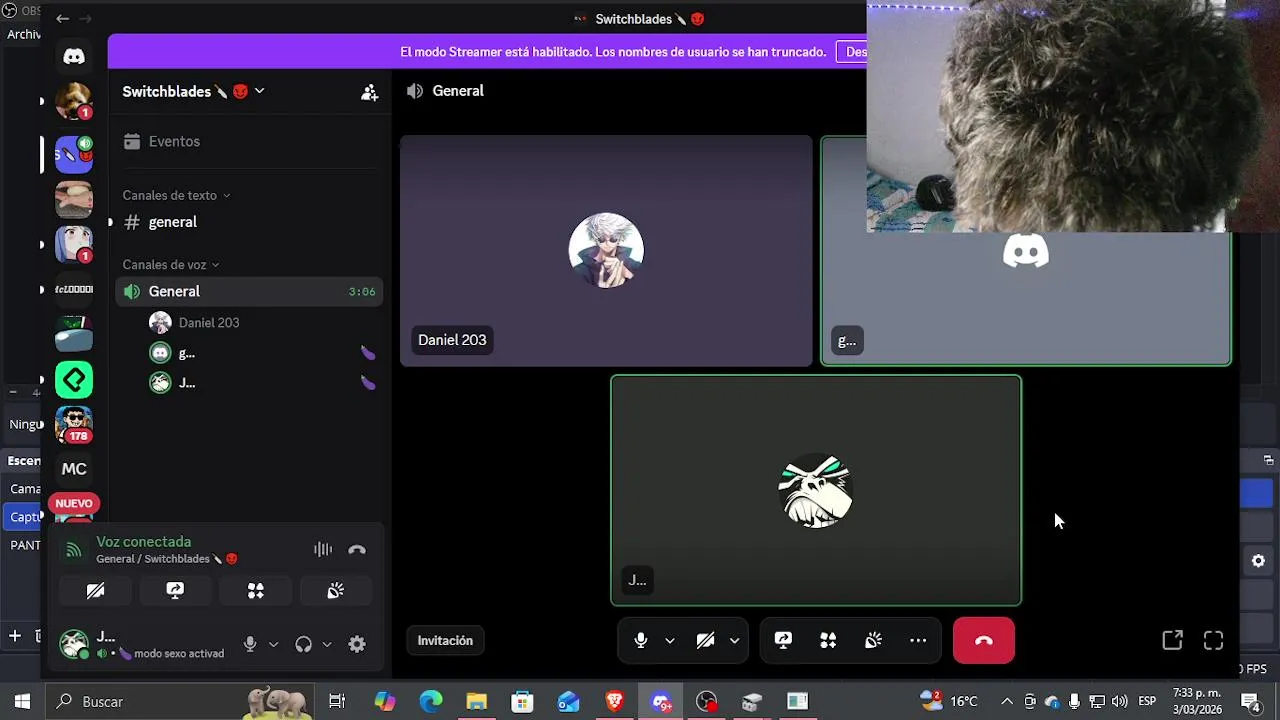Open user settings gear icon
Image resolution: width=1280 pixels, height=720 pixels.
(357, 645)
